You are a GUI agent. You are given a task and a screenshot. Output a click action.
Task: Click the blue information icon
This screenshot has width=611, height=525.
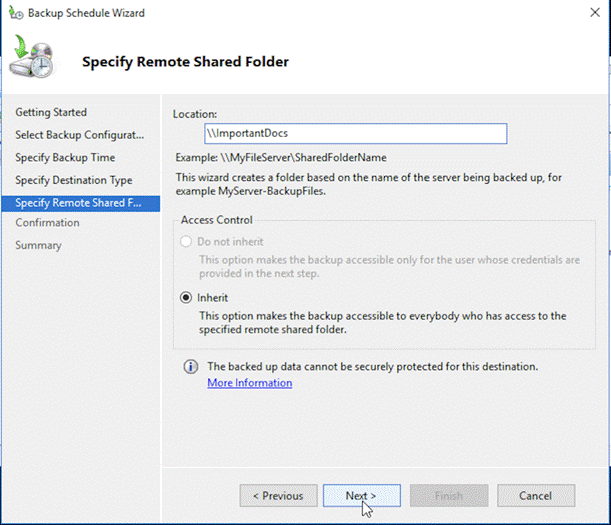tap(190, 367)
